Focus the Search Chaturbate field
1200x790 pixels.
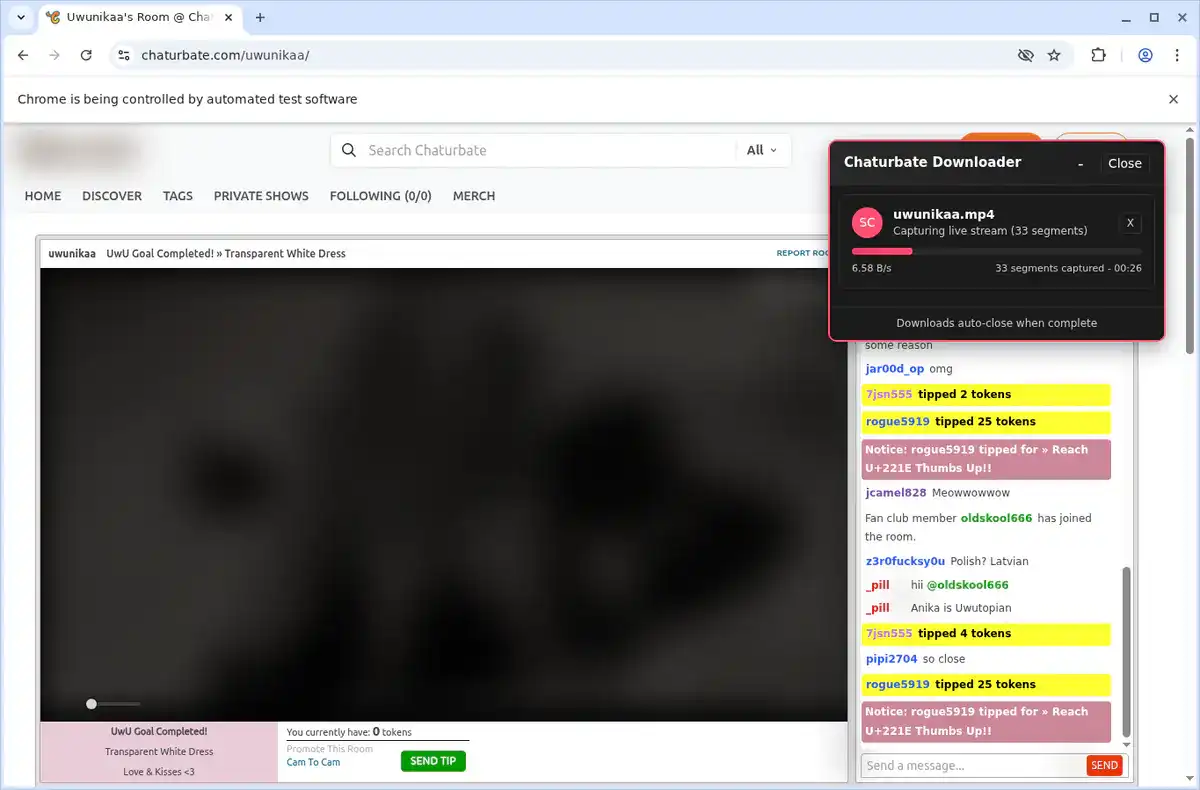548,150
